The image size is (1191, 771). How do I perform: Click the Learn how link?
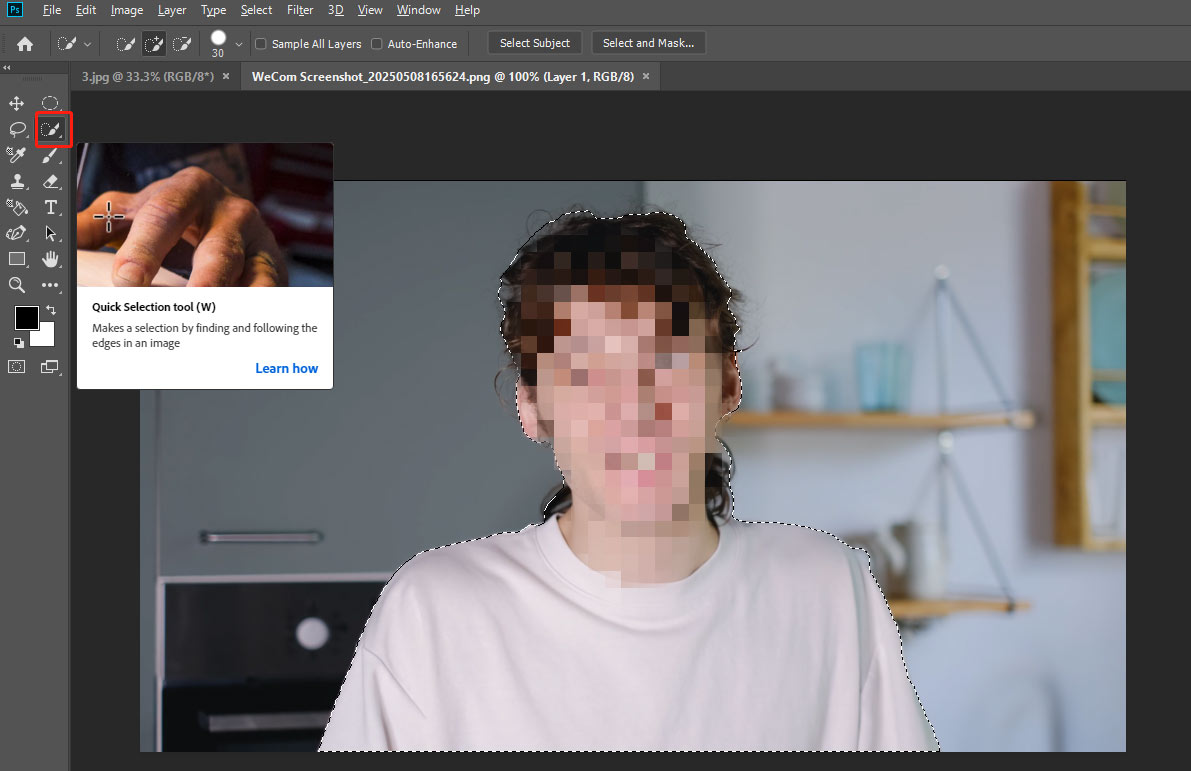[286, 368]
